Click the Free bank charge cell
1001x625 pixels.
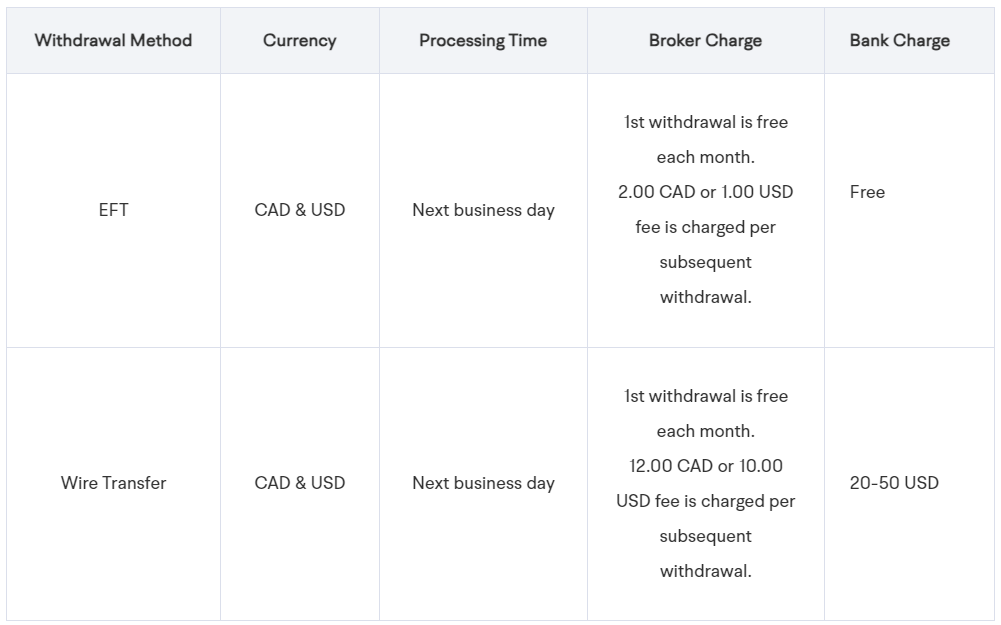click(867, 192)
